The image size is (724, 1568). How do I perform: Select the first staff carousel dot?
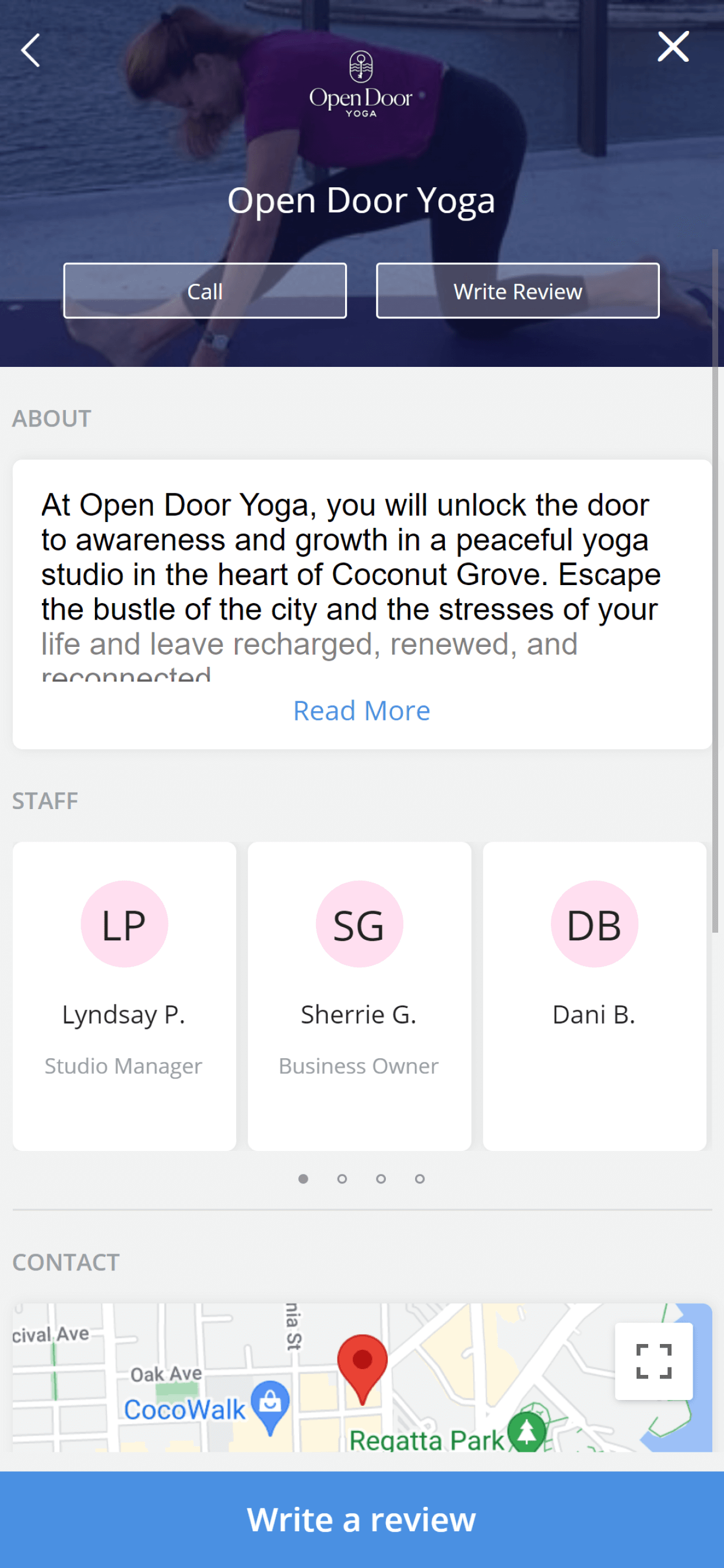[303, 1179]
